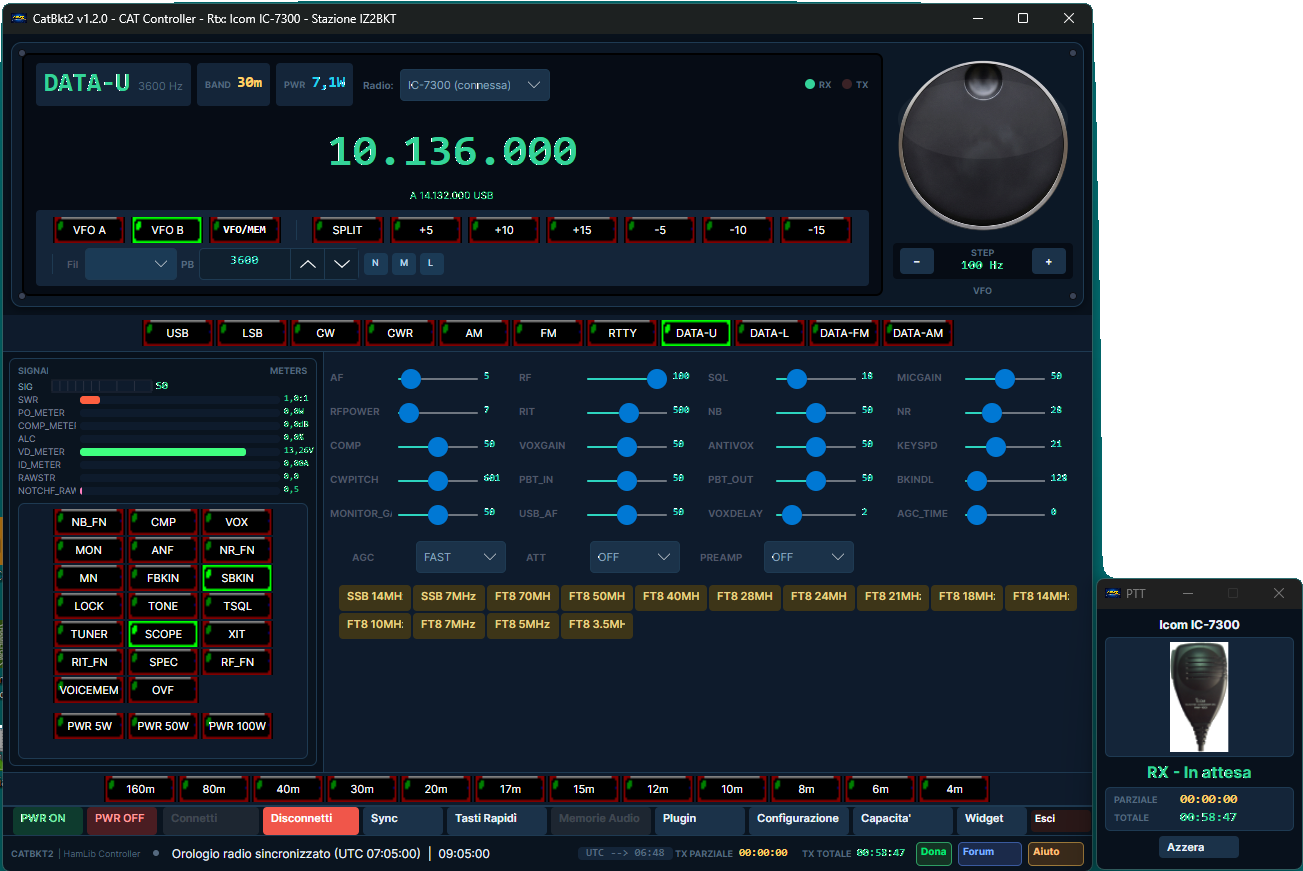Click the RFPOWER slider
The width and height of the screenshot is (1303, 871).
click(x=438, y=412)
